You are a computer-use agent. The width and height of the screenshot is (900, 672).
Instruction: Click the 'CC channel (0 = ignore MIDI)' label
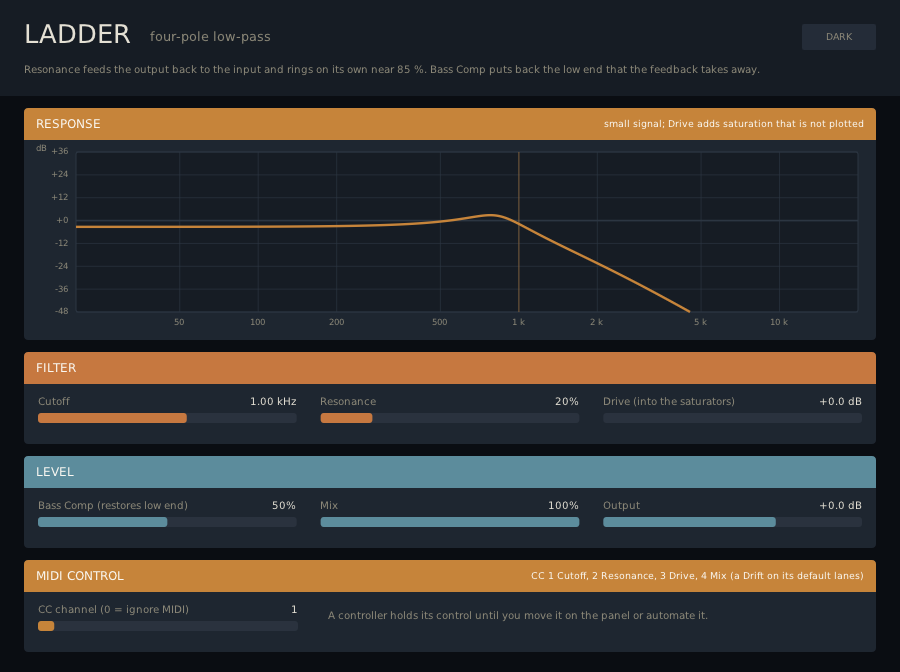point(113,609)
